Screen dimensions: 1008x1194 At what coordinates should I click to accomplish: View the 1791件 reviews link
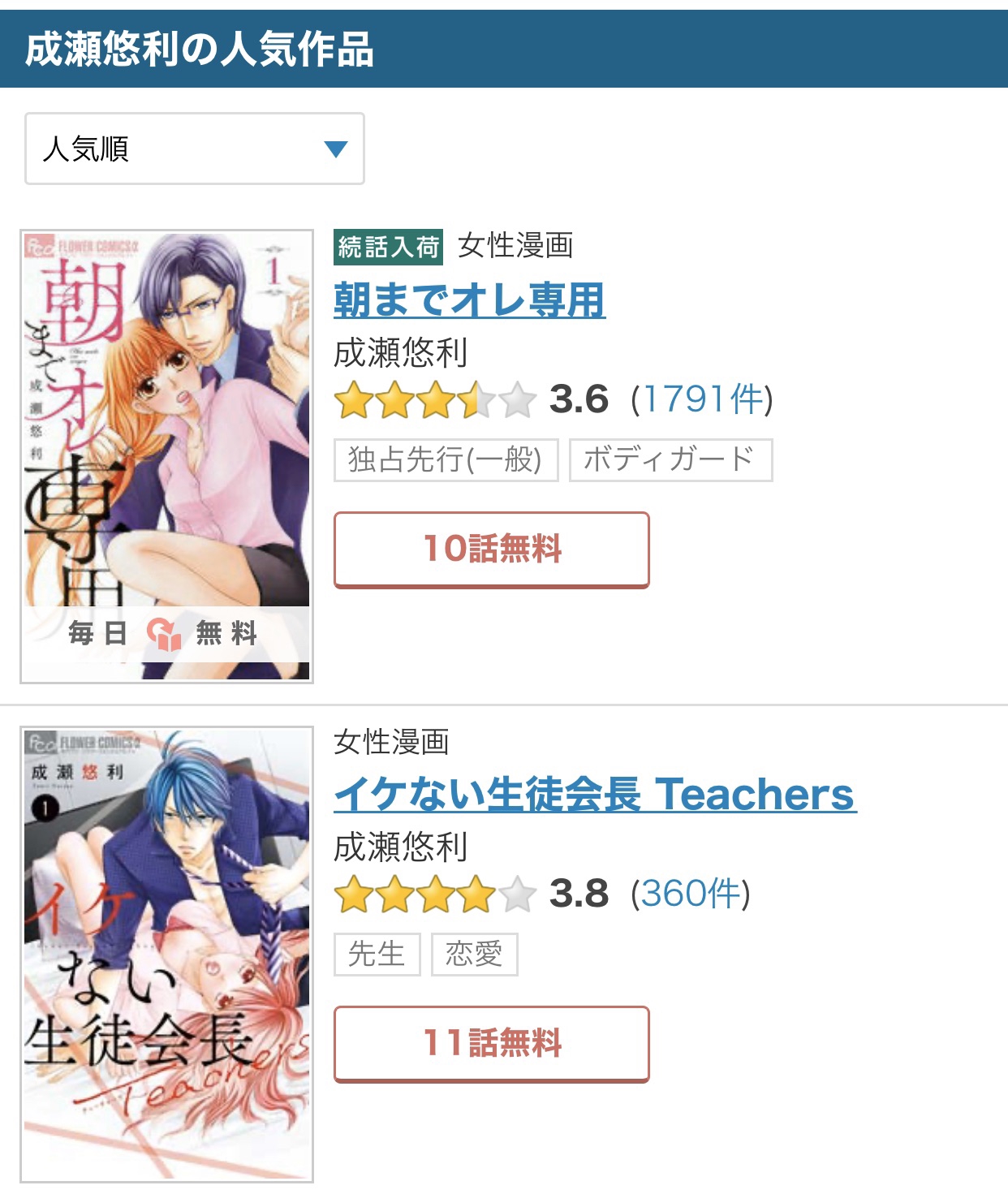tap(704, 399)
